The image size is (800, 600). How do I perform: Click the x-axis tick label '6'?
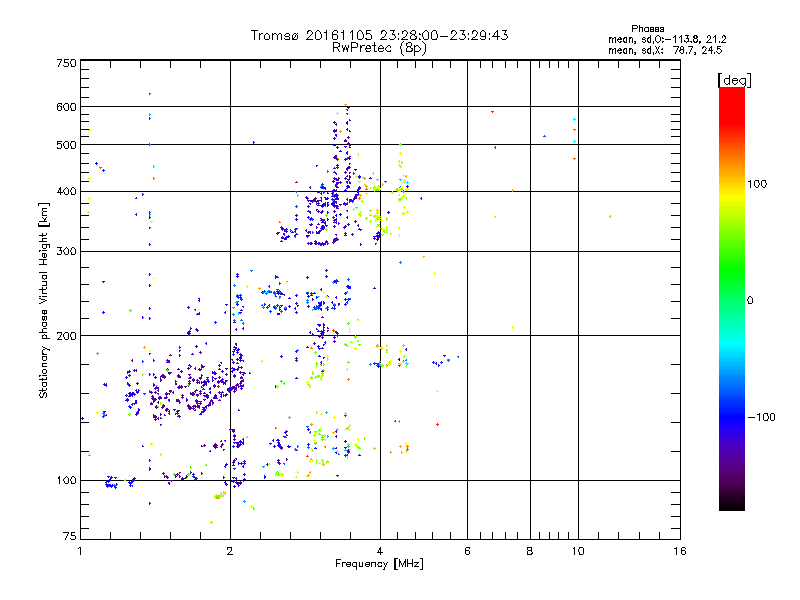(x=467, y=551)
